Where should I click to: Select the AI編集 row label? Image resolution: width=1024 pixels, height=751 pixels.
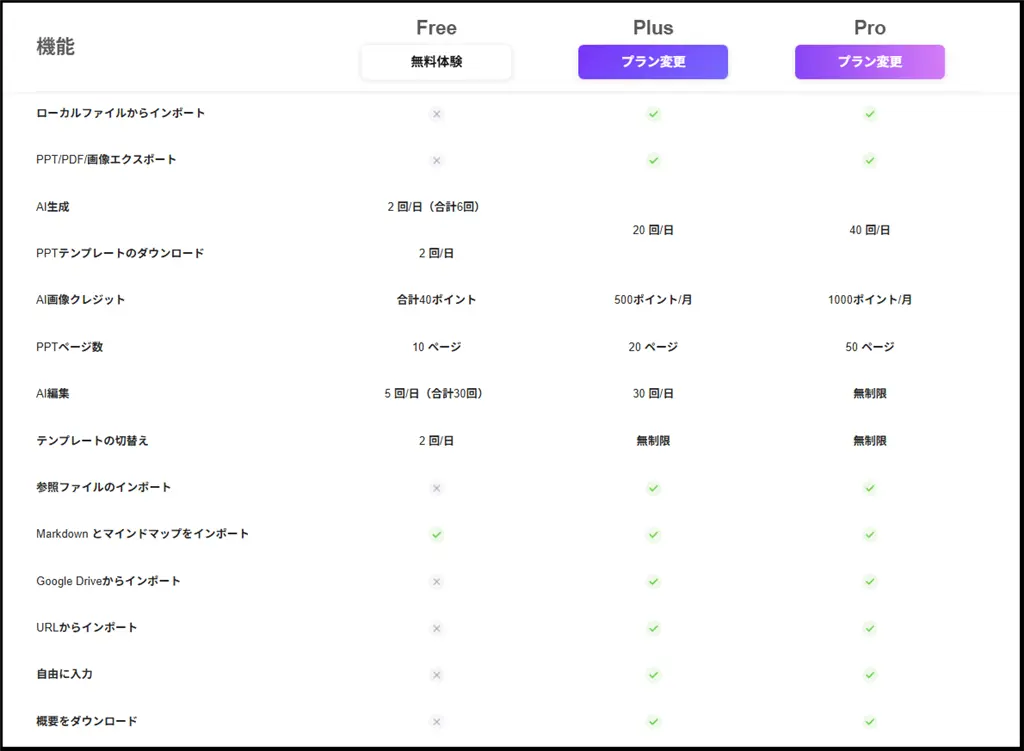coord(51,393)
